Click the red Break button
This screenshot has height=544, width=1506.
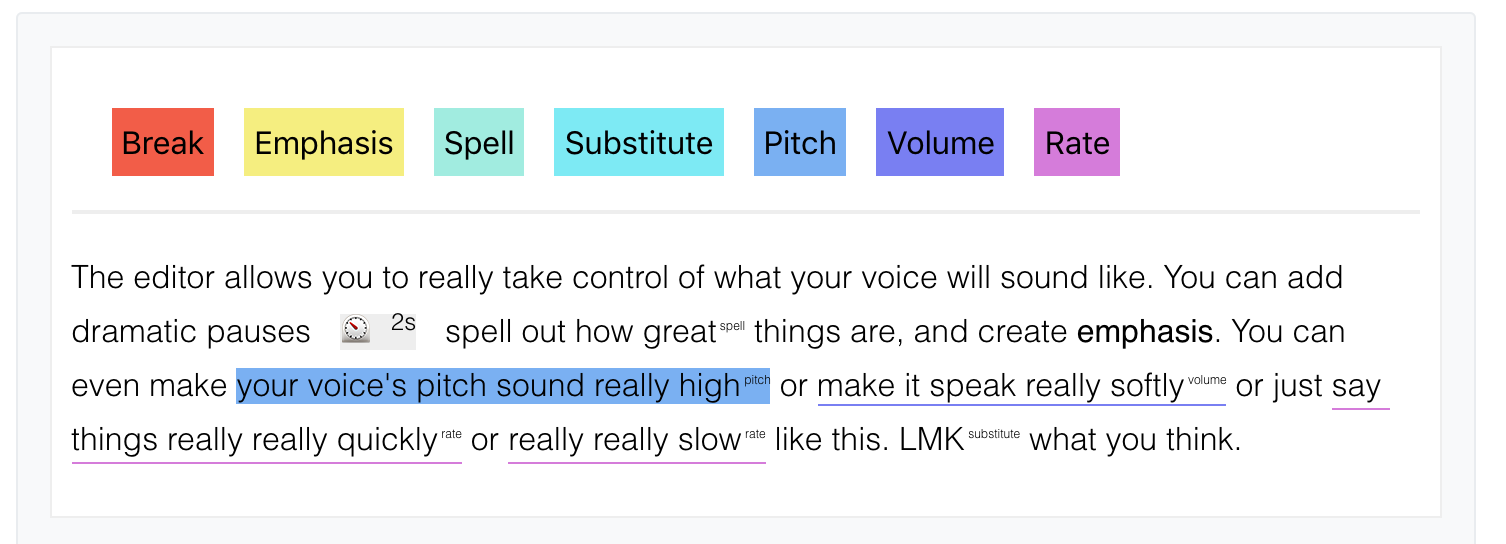pyautogui.click(x=163, y=142)
